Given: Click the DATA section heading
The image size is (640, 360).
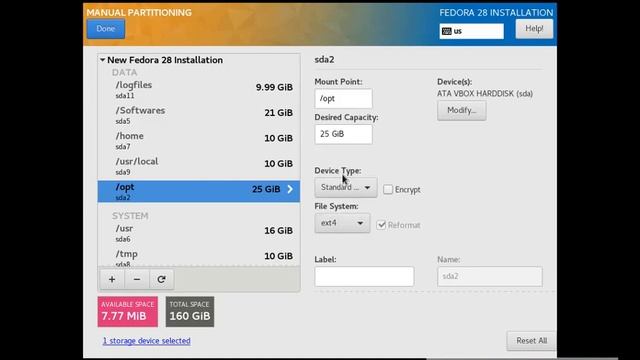Looking at the screenshot, I should pyautogui.click(x=124, y=72).
